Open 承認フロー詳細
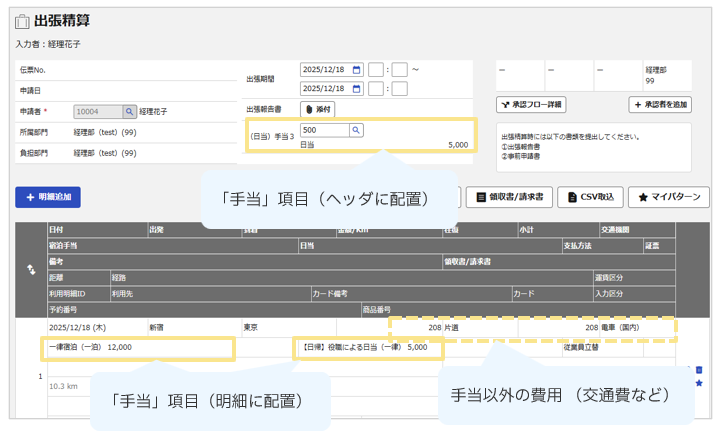 (531, 105)
